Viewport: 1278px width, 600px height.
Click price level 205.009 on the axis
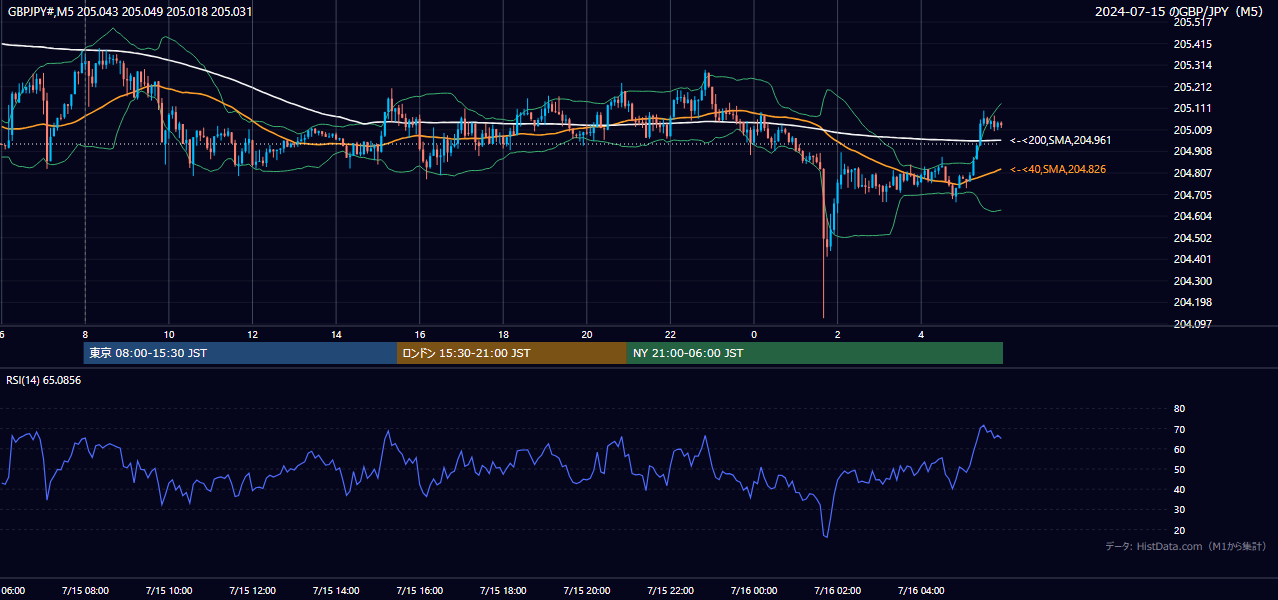[1192, 130]
